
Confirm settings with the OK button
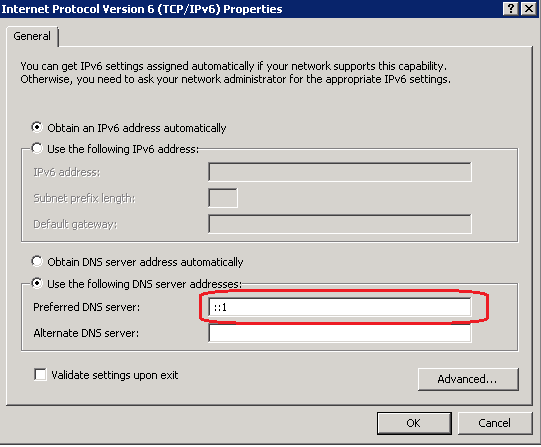[414, 423]
